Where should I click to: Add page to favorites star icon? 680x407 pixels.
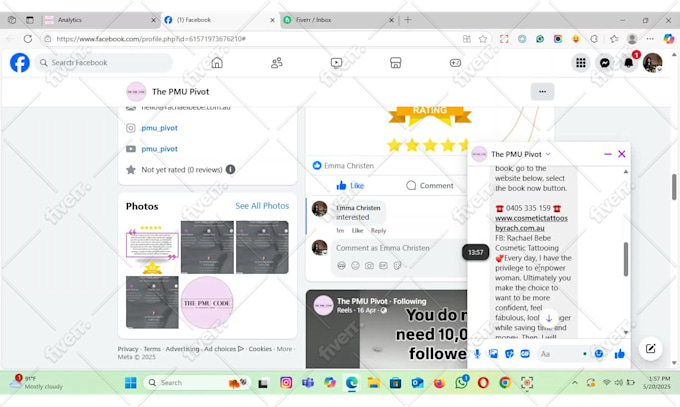tap(483, 39)
